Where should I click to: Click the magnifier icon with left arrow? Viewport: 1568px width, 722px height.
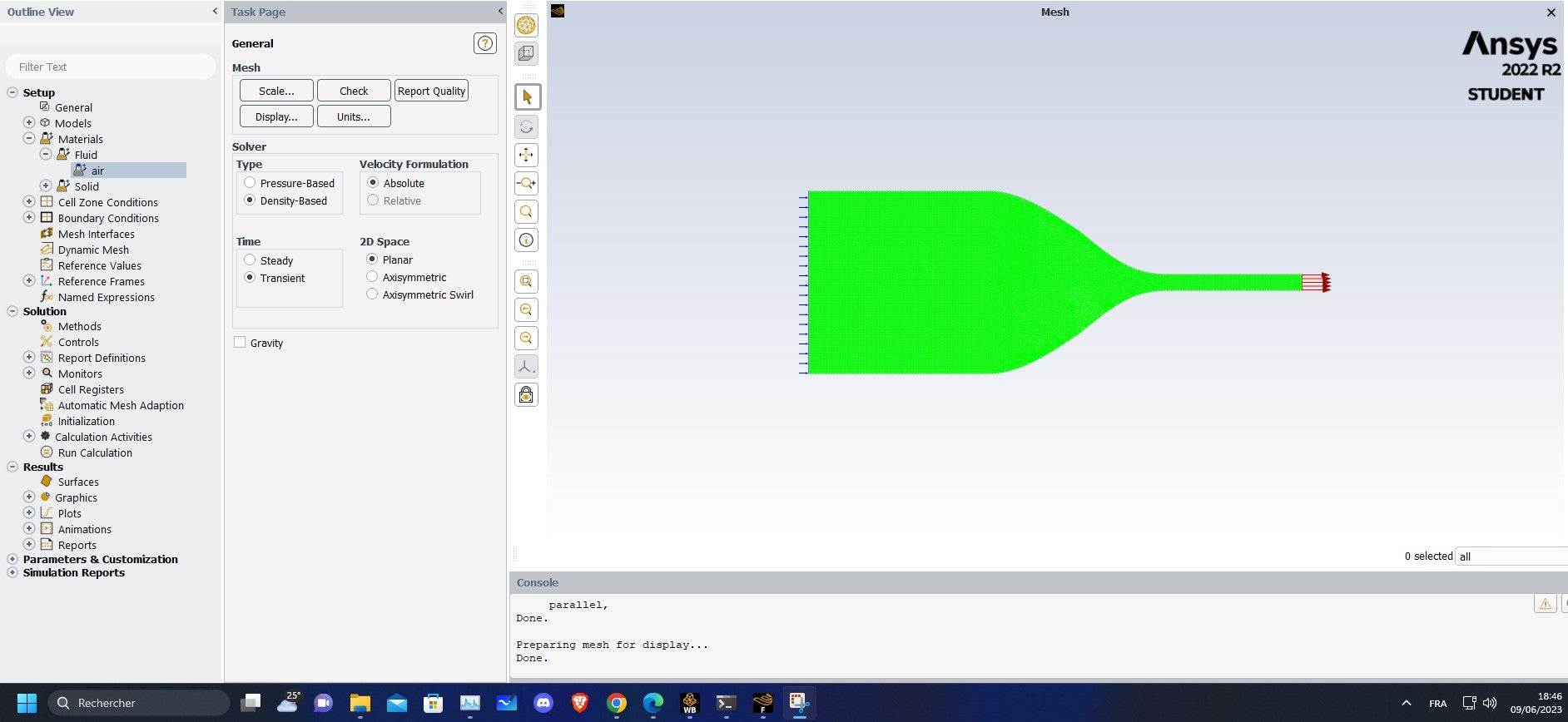pos(526,310)
